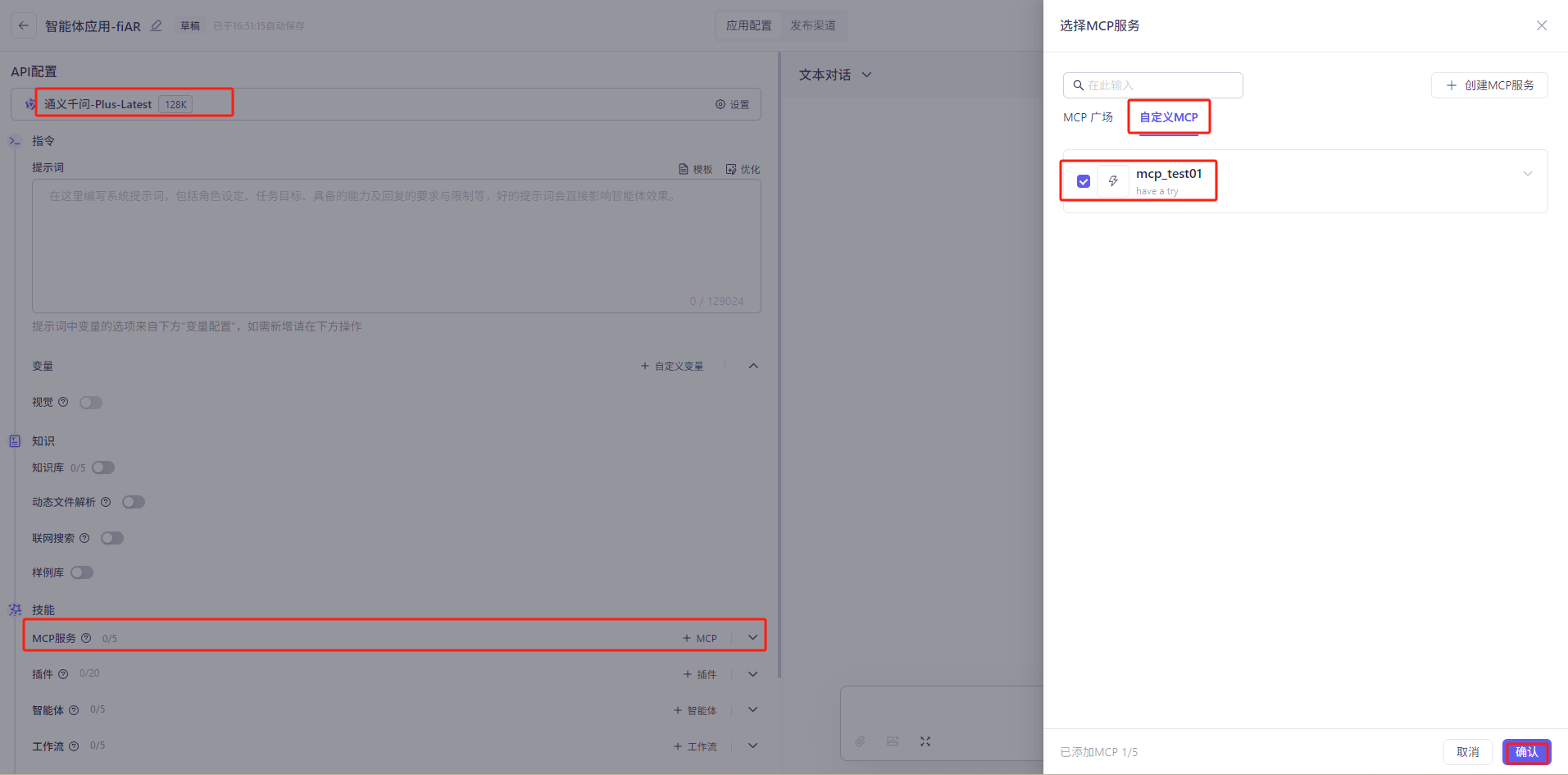Click the attachment paperclip icon

[860, 741]
